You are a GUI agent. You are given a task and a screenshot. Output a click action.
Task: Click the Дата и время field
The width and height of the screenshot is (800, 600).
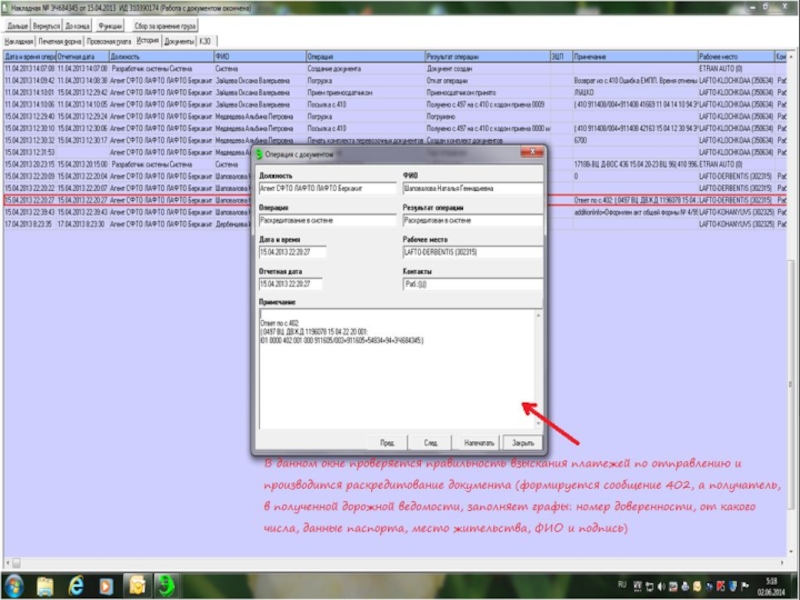[x=292, y=252]
